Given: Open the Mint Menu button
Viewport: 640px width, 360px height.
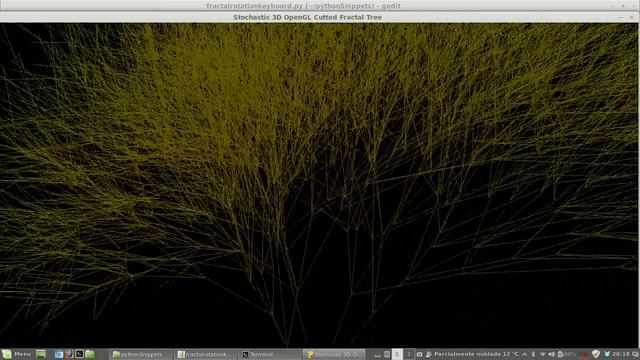Looking at the screenshot, I should pos(16,354).
